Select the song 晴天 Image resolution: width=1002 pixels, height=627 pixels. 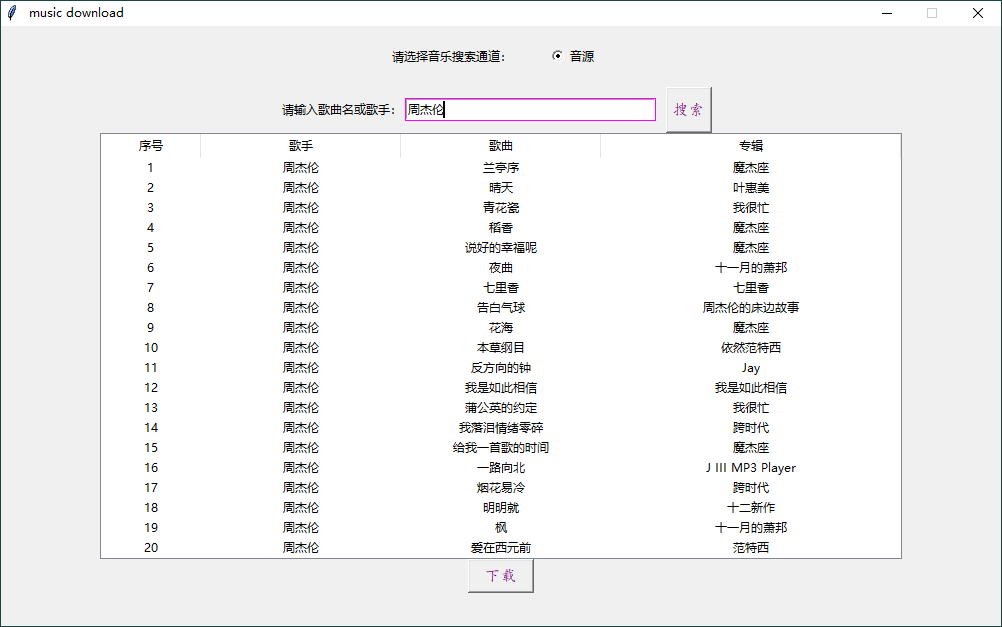click(x=500, y=187)
